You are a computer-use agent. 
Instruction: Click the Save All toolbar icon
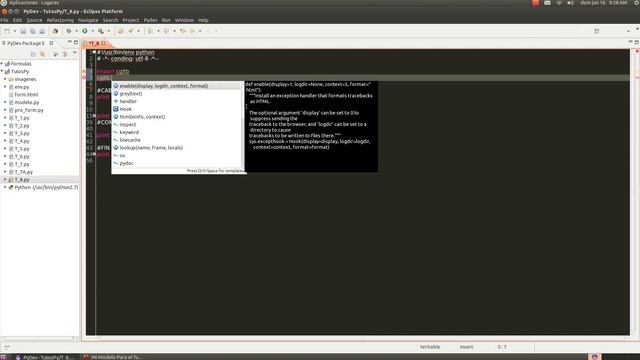coord(33,31)
